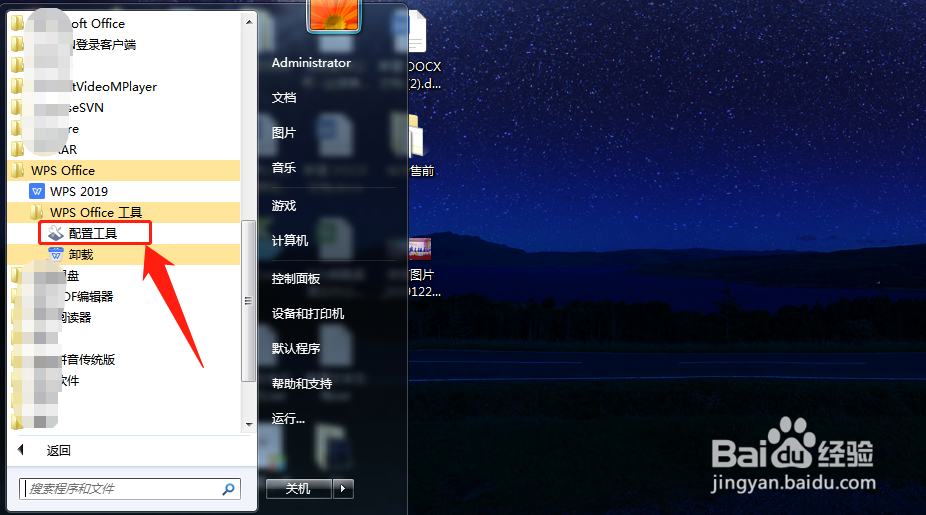Open 默认程序
Image resolution: width=926 pixels, height=515 pixels.
(x=296, y=348)
